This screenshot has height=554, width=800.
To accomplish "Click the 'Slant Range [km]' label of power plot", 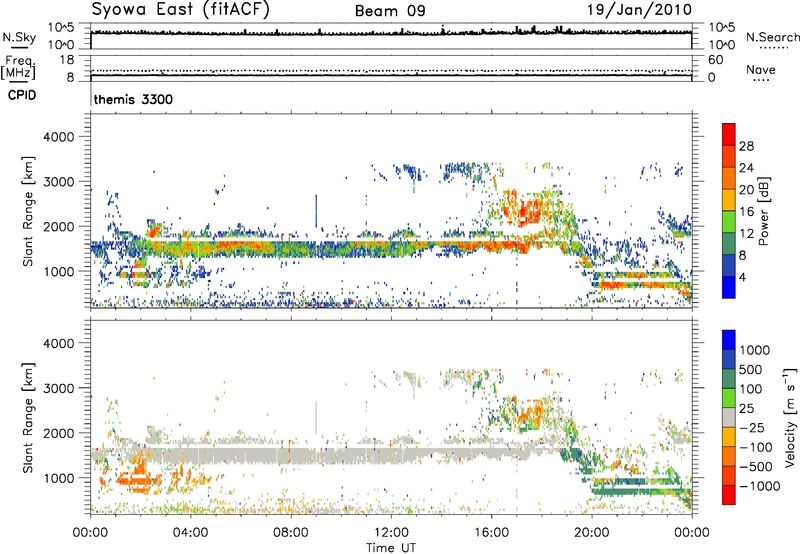I will 28,211.
